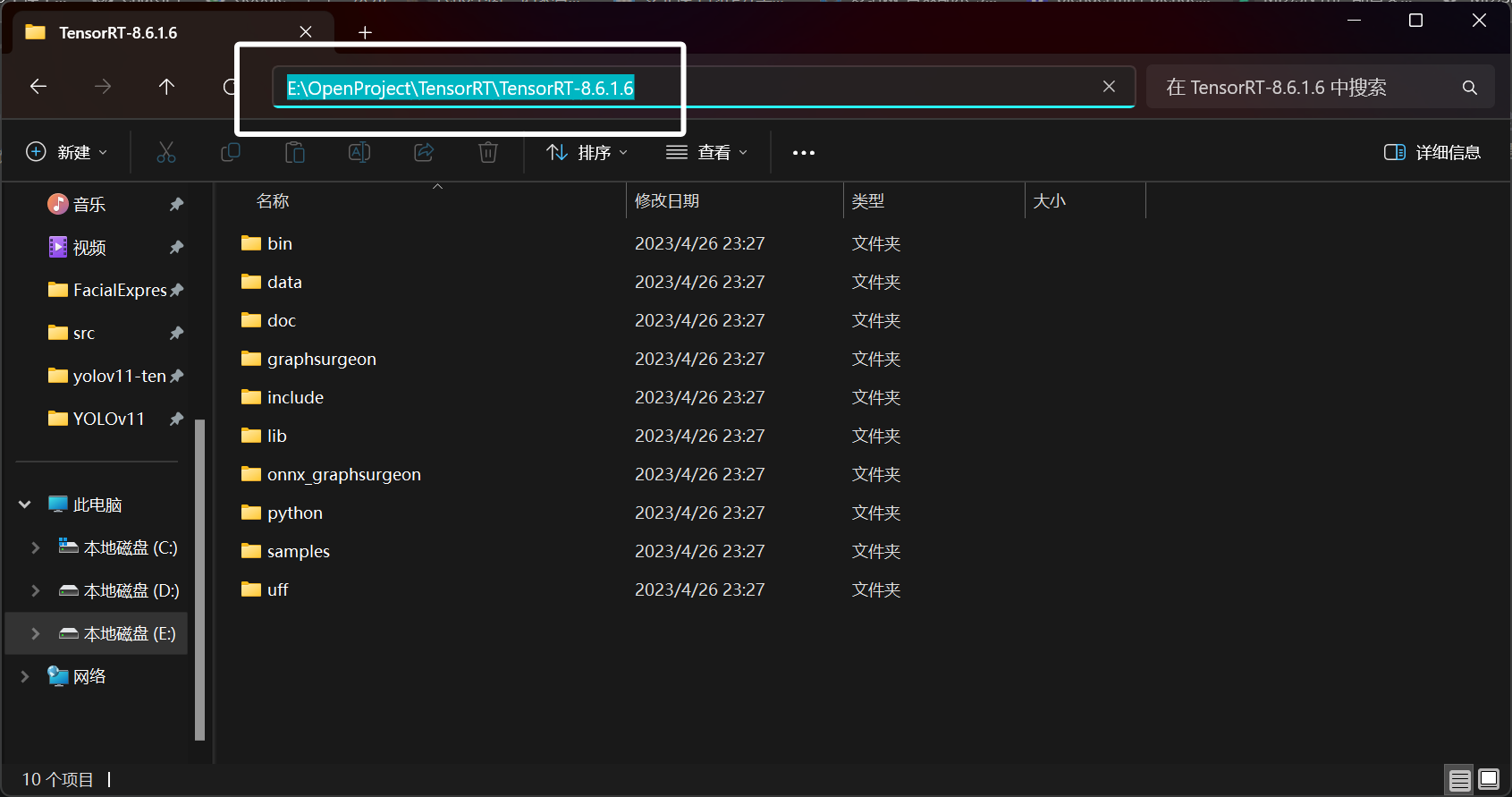
Task: Unpin the 音乐 folder pin icon
Action: [177, 204]
